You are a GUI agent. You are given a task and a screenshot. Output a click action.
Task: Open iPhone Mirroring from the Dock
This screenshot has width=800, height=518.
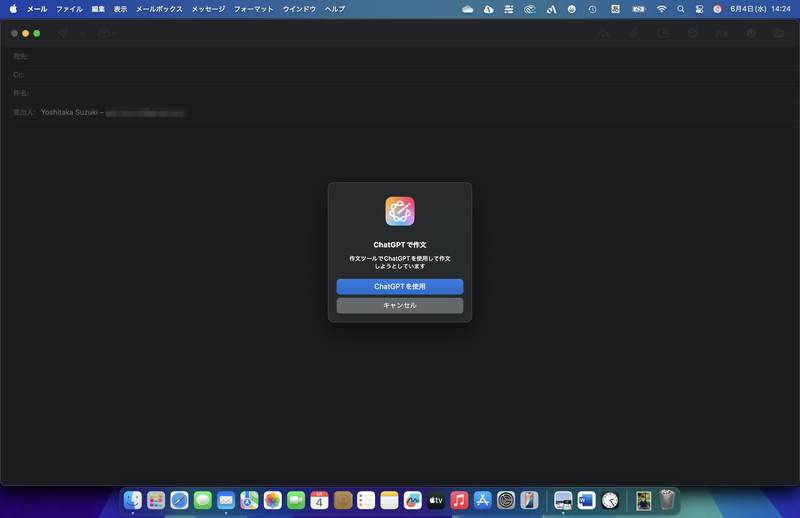pos(529,500)
